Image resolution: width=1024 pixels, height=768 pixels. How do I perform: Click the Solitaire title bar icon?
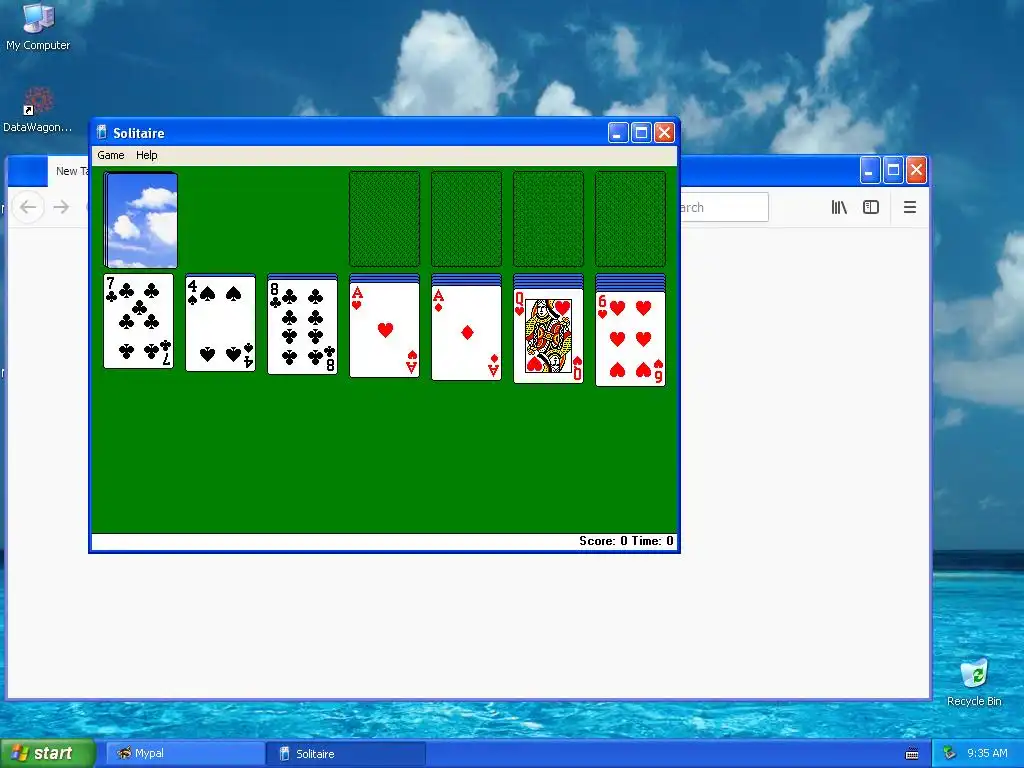click(x=101, y=133)
